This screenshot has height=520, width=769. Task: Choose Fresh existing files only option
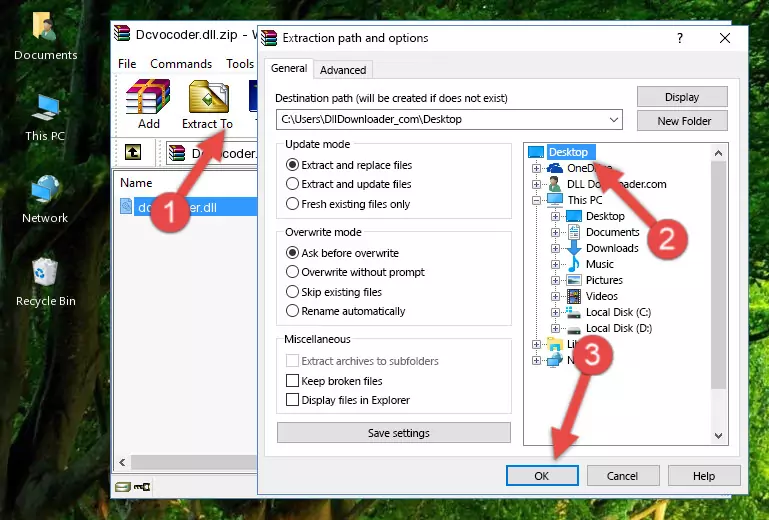coord(348,204)
